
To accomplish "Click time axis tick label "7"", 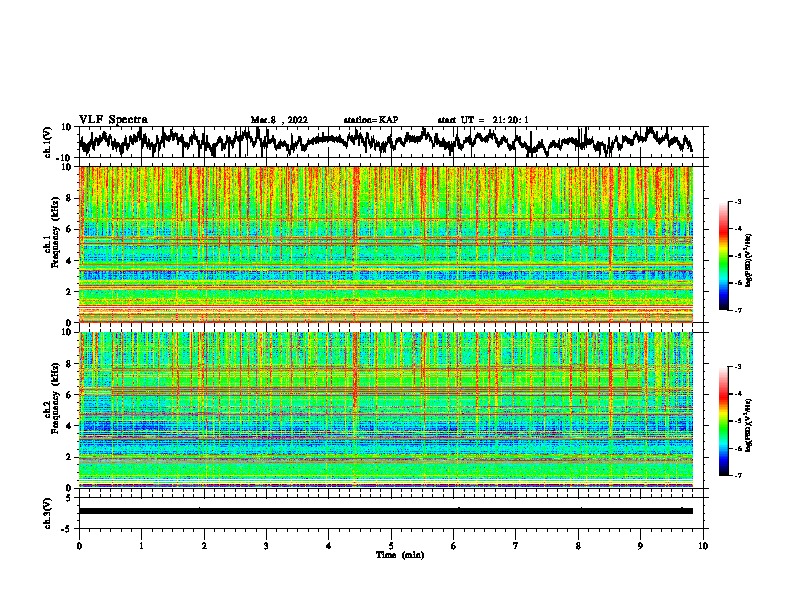I will click(x=516, y=546).
